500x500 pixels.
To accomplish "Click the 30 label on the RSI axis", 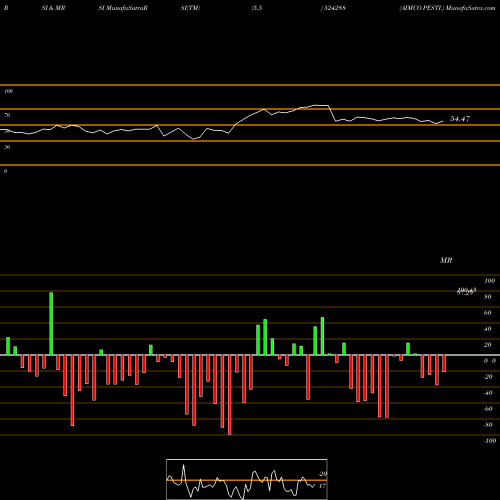I will tap(7, 147).
